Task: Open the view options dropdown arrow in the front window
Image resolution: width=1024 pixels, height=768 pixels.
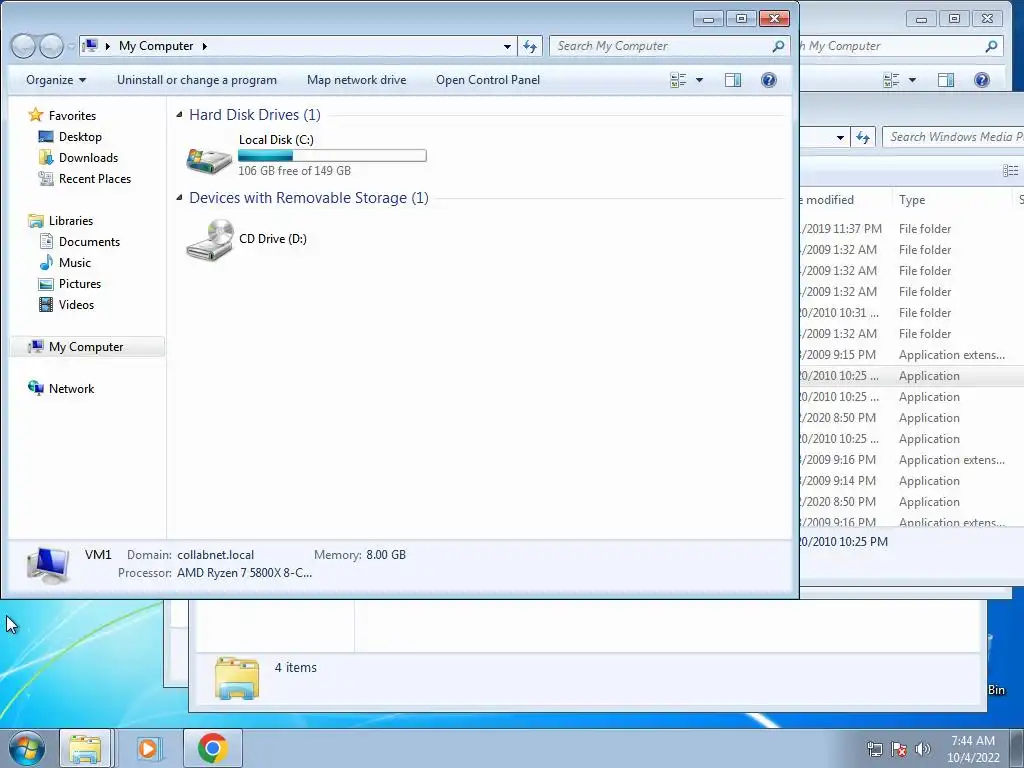Action: pos(699,80)
